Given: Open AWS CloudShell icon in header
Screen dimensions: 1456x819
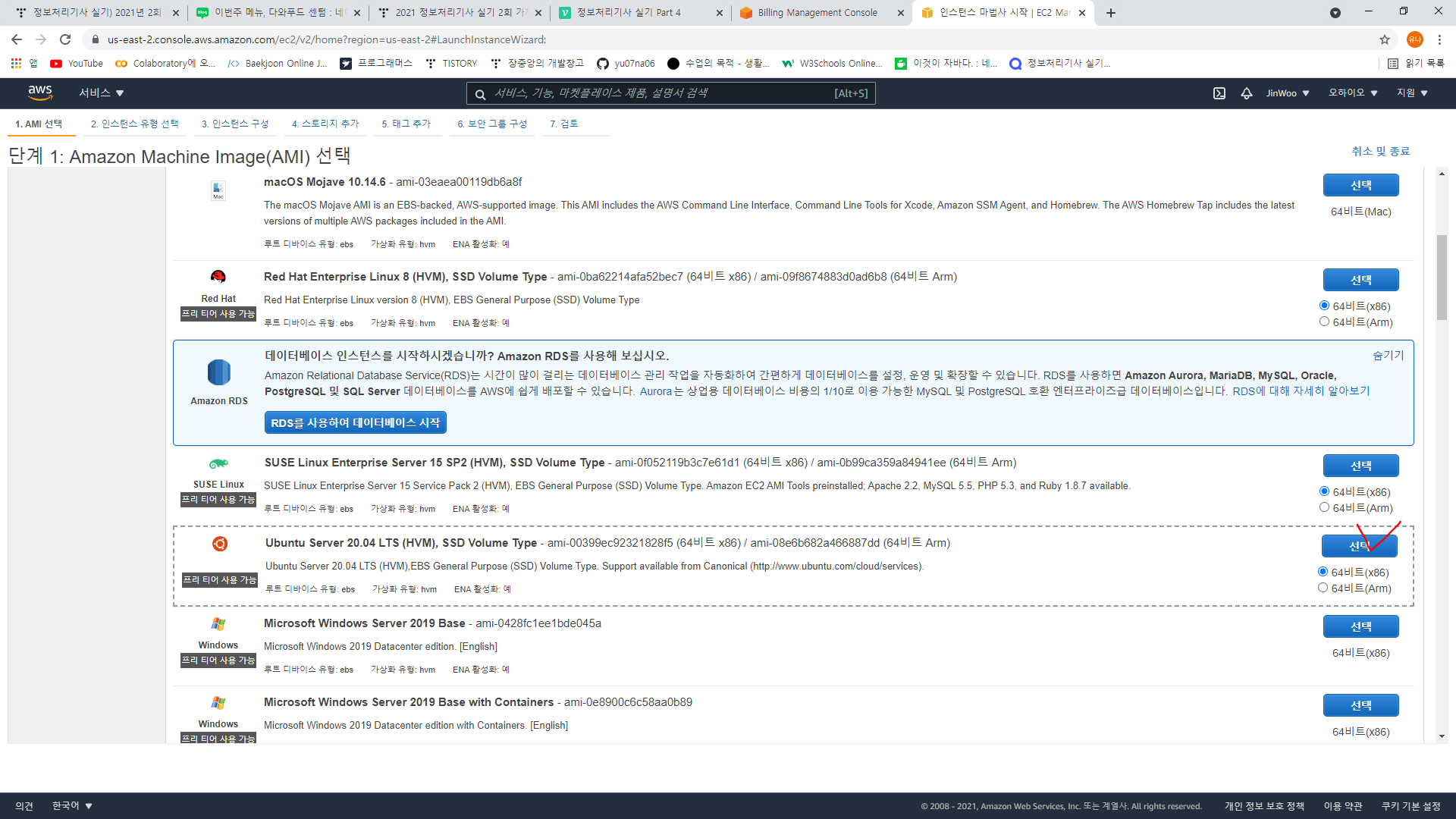Looking at the screenshot, I should click(1219, 93).
